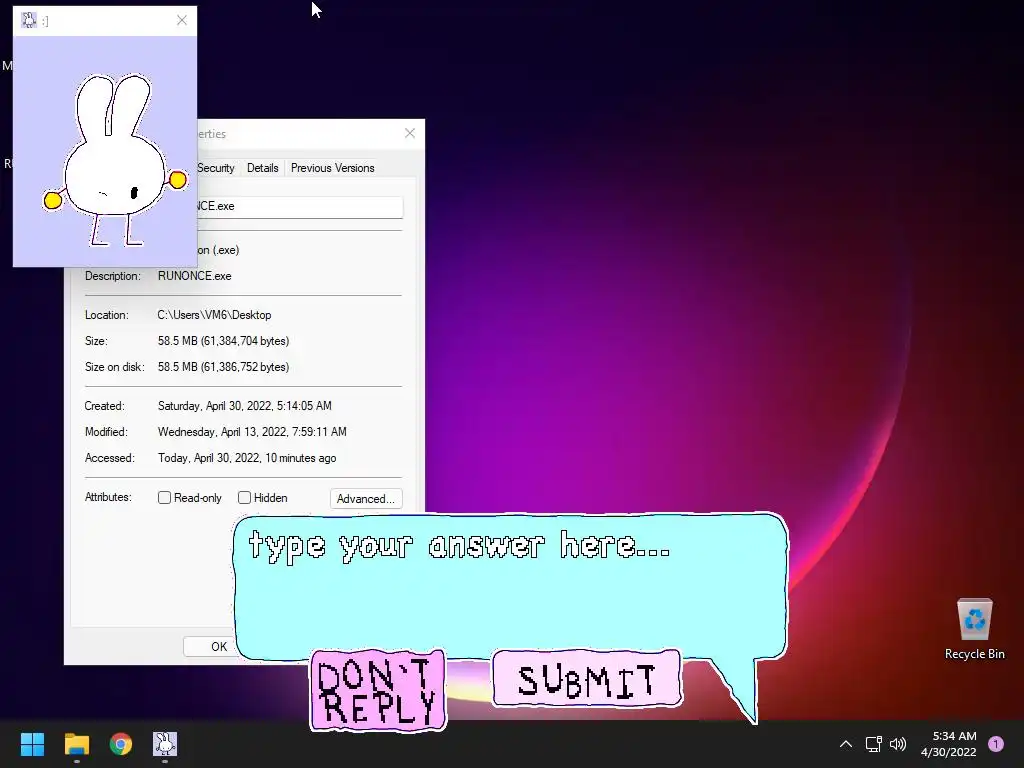
Task: Enable the Read-only attribute checkbox
Action: (x=164, y=498)
